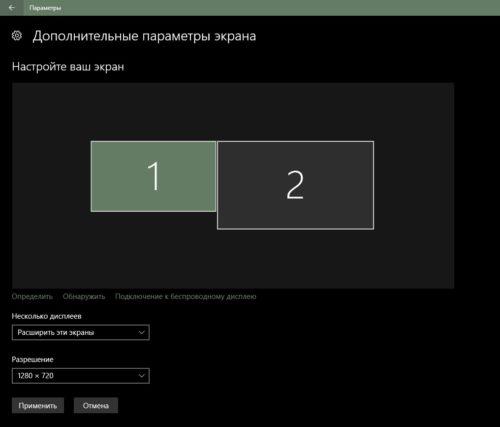Screen dimensions: 500x427
Task: Open the 1280 × 720 resolution dropdown
Action: (81, 376)
